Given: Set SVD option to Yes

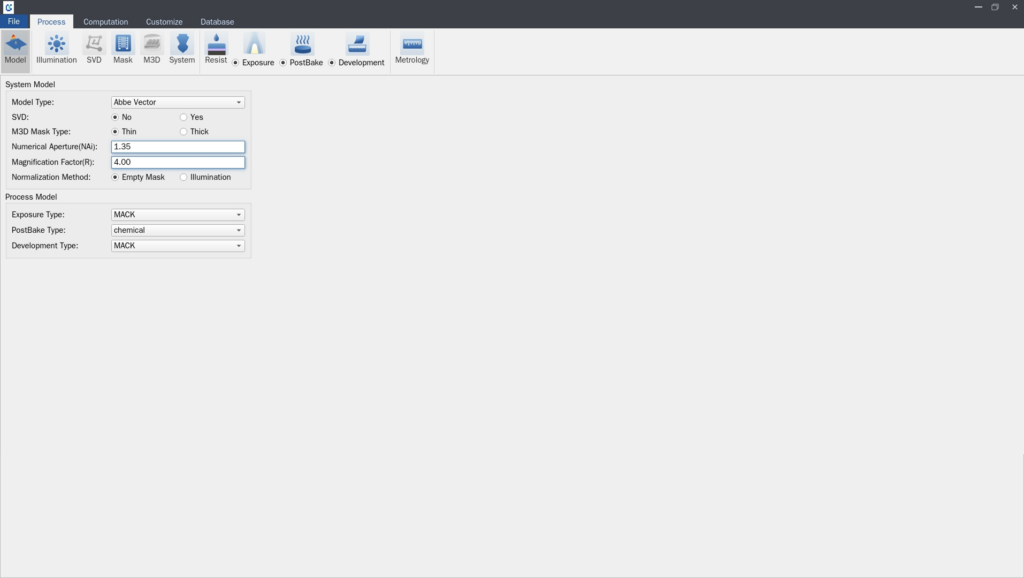Looking at the screenshot, I should tap(184, 117).
